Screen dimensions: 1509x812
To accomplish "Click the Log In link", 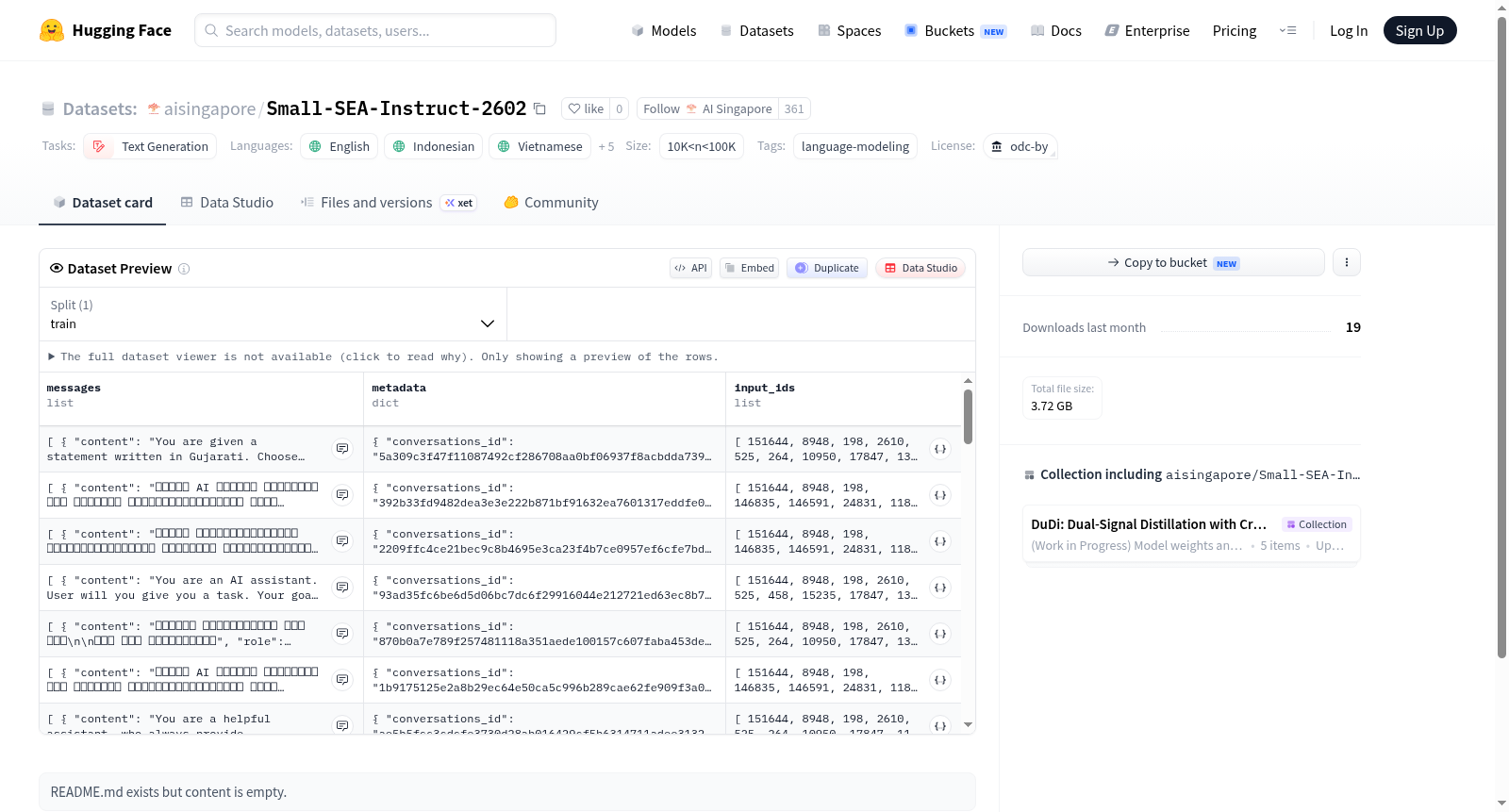I will pos(1349,30).
